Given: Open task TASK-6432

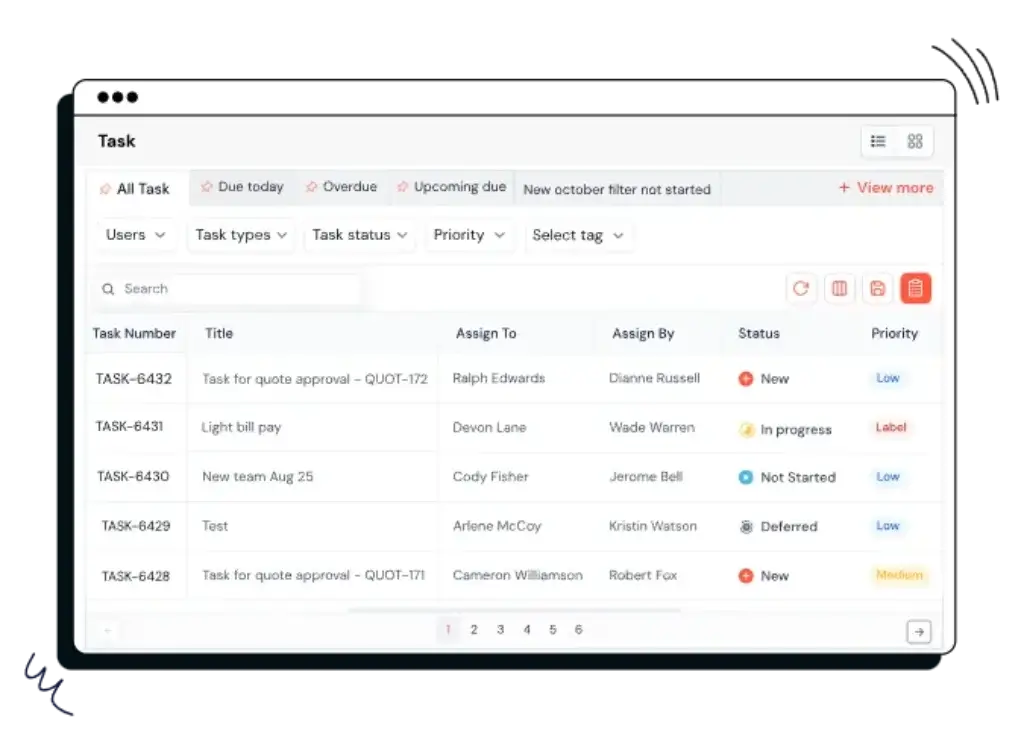Looking at the screenshot, I should click(134, 379).
